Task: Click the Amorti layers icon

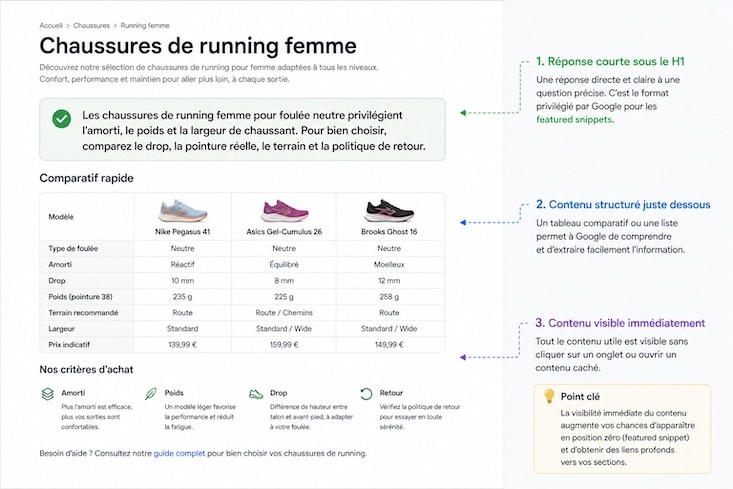Action: (48, 394)
